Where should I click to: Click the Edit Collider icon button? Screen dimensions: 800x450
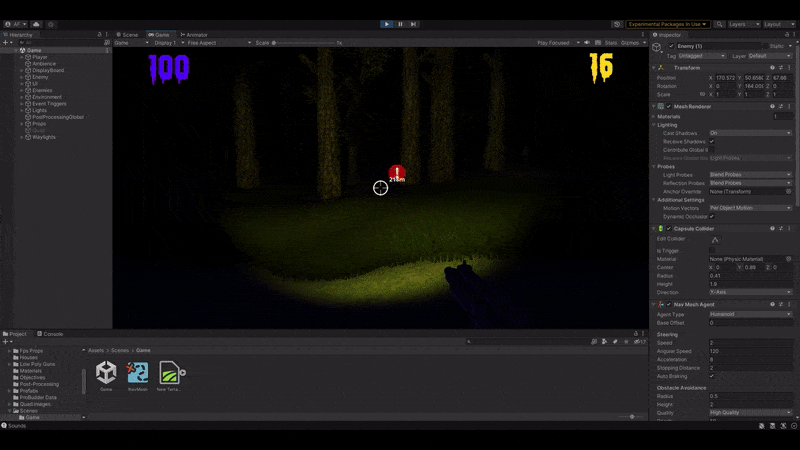[715, 239]
